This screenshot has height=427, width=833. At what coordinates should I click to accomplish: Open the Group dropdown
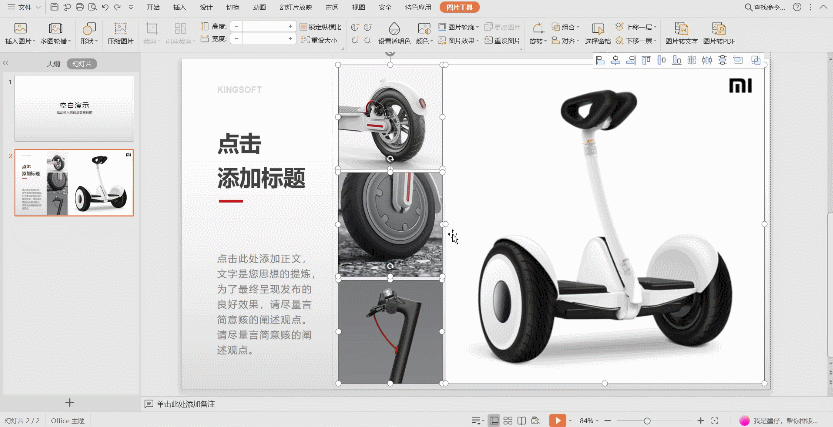[568, 26]
